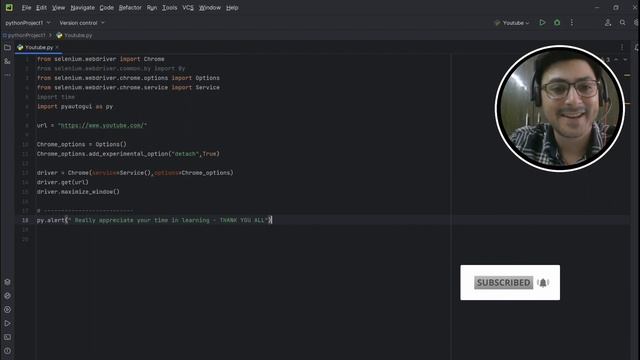The image size is (640, 360).
Task: Open the account profile icon in the toolbar
Action: [x=608, y=23]
